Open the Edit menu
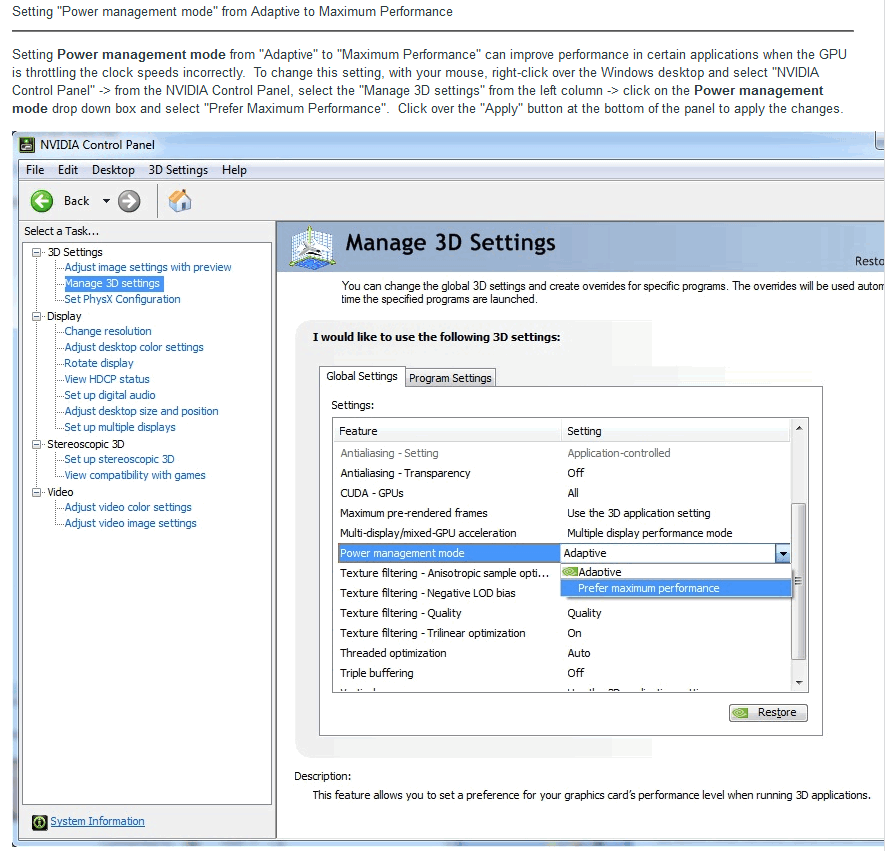Screen dimensions: 885x851 pos(68,170)
